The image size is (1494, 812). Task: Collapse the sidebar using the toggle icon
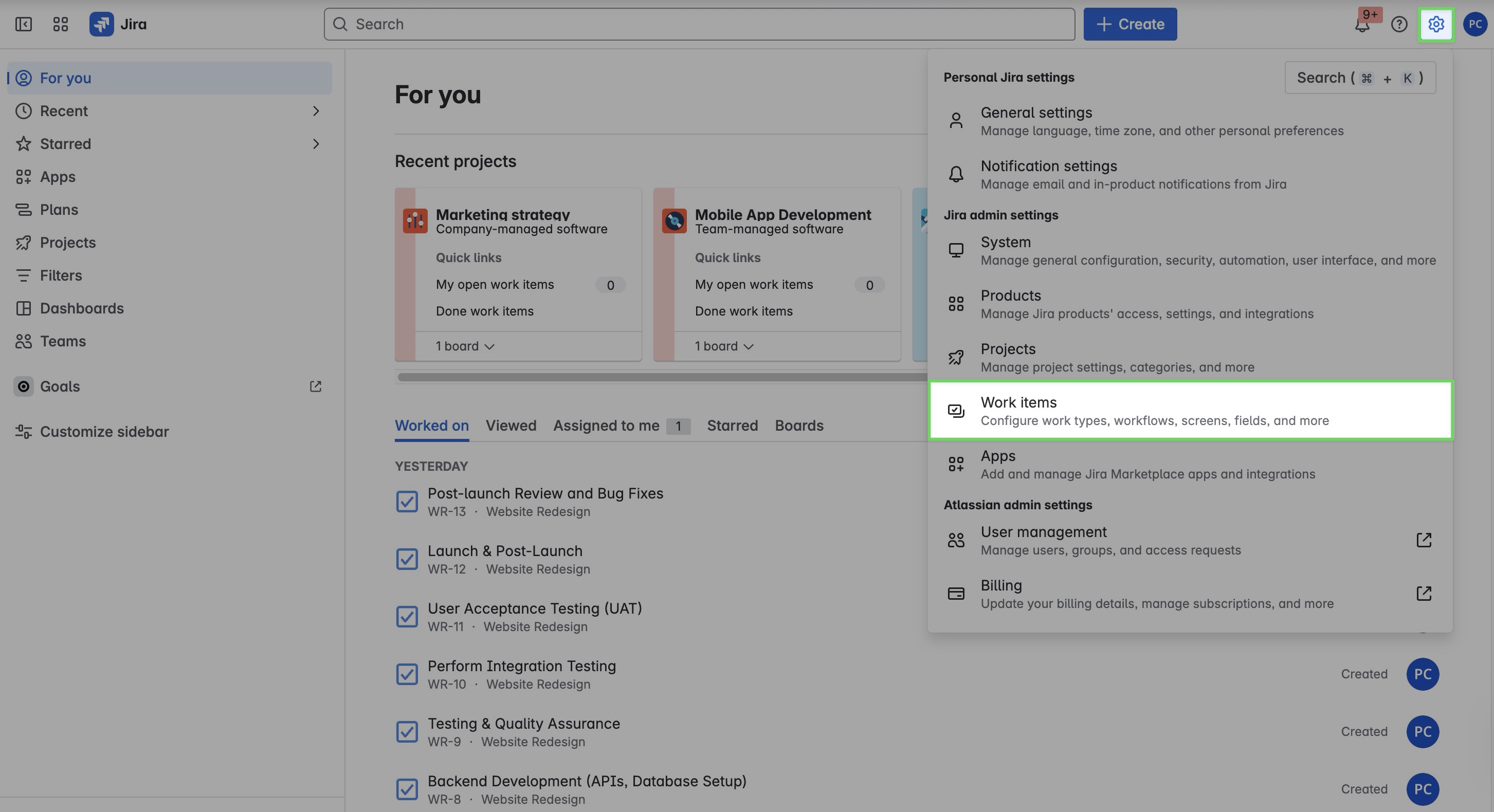click(x=23, y=24)
